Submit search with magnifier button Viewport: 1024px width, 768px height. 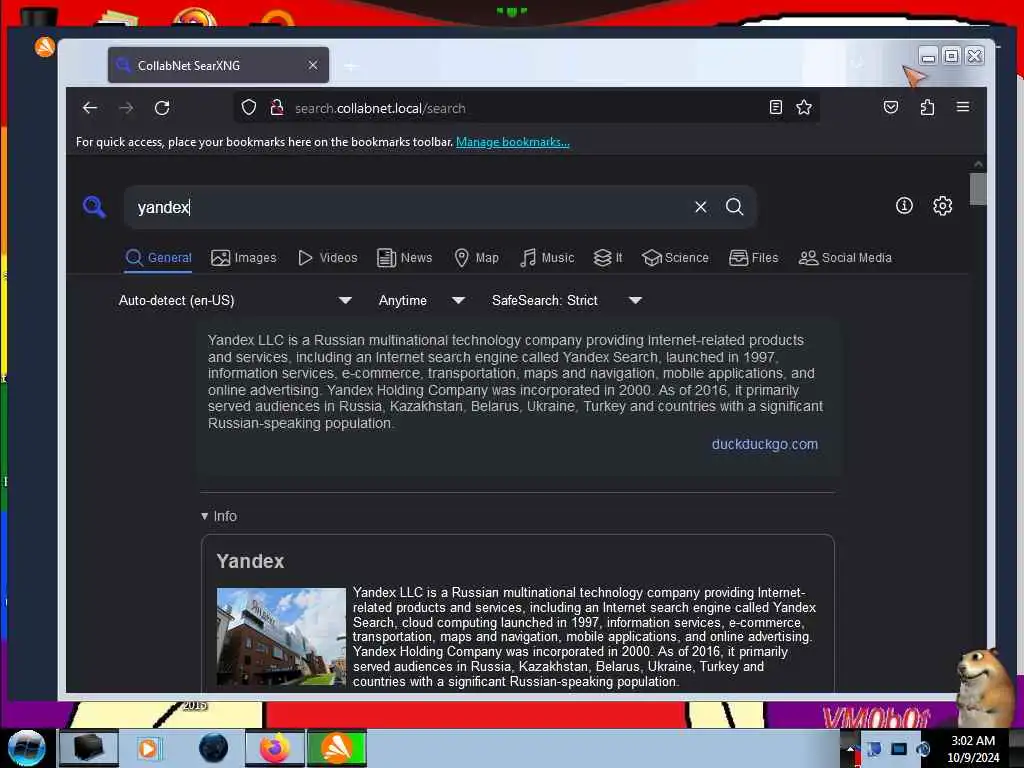click(735, 206)
